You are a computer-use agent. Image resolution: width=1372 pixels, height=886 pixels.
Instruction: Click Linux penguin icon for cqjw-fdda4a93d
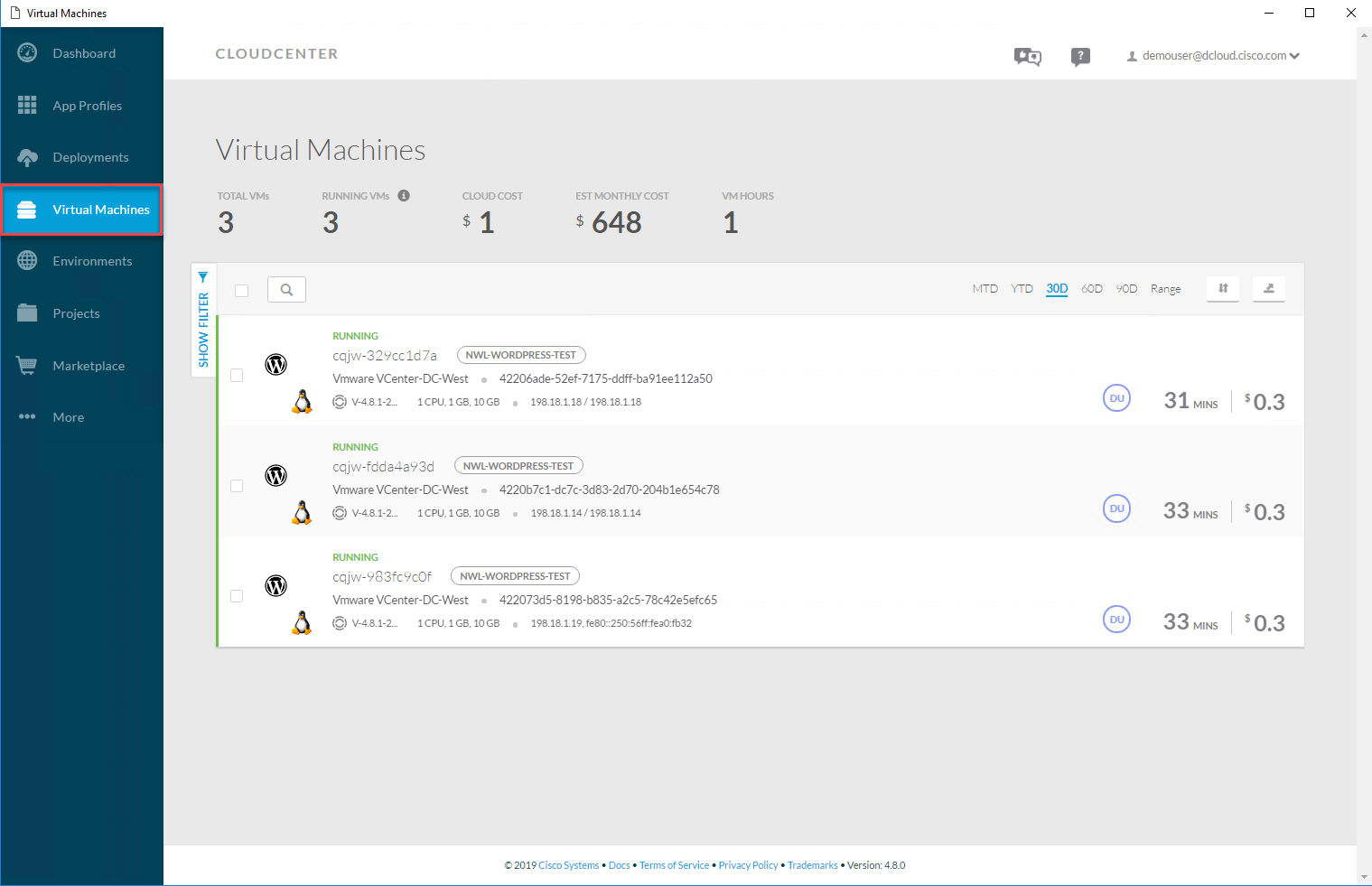click(x=303, y=513)
